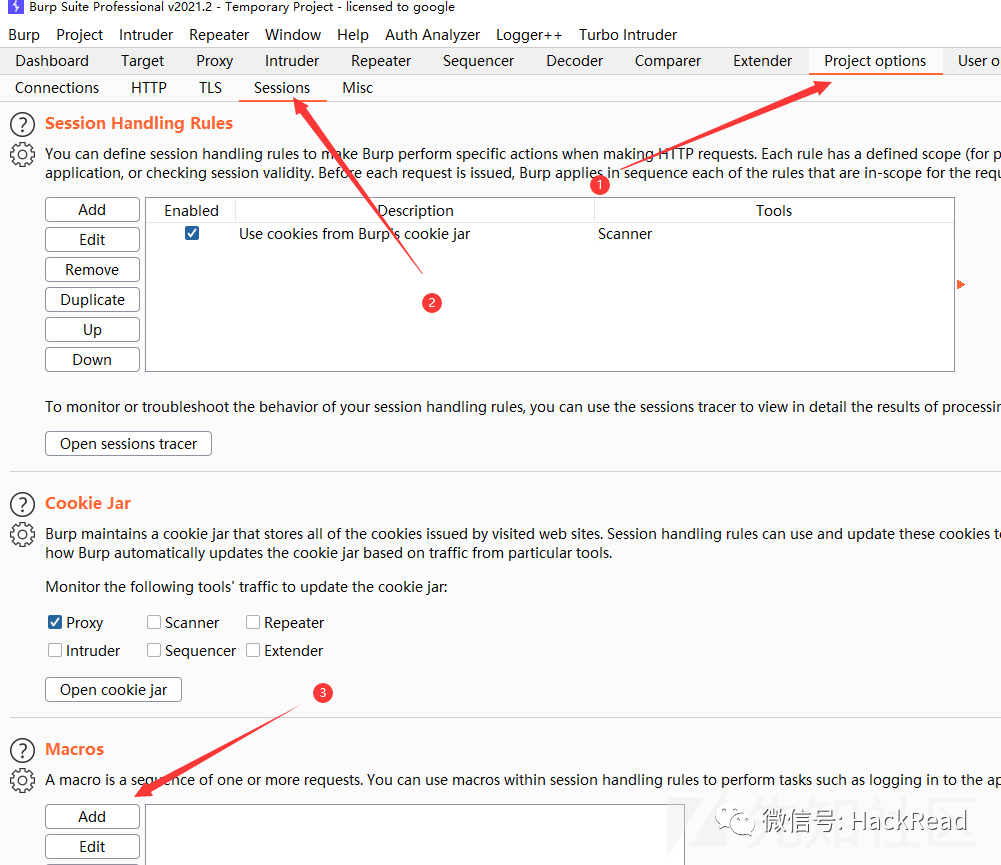This screenshot has height=865, width=1001.
Task: Open the Project menu
Action: pyautogui.click(x=79, y=35)
